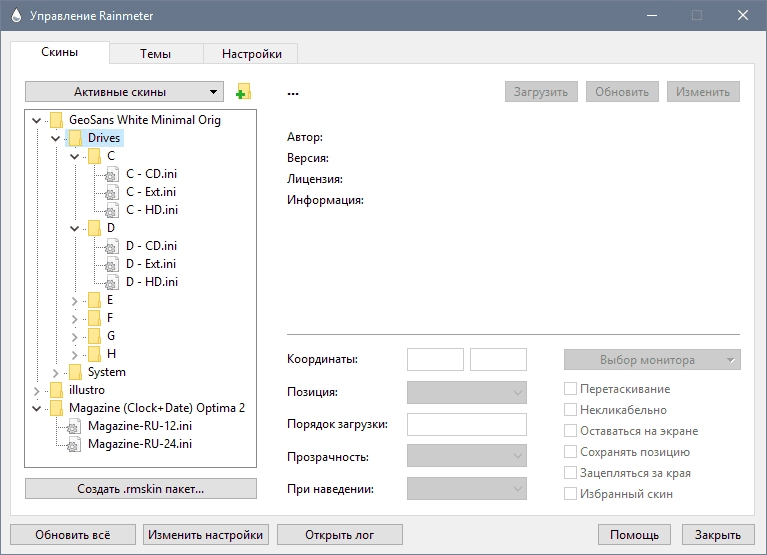Click the Обновить button

point(622,92)
